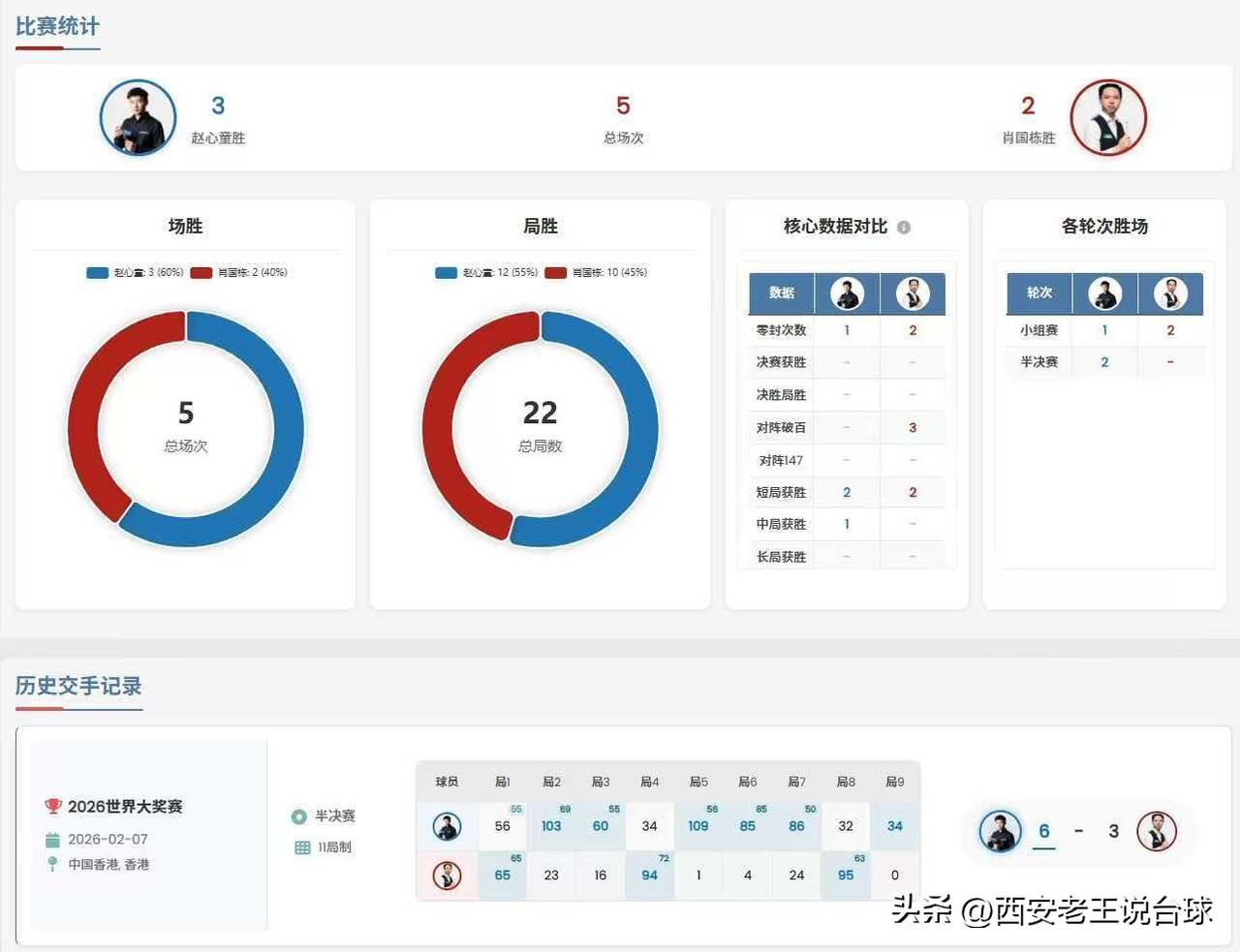Select the 零封次数 row label
The width and height of the screenshot is (1240, 952).
click(781, 330)
